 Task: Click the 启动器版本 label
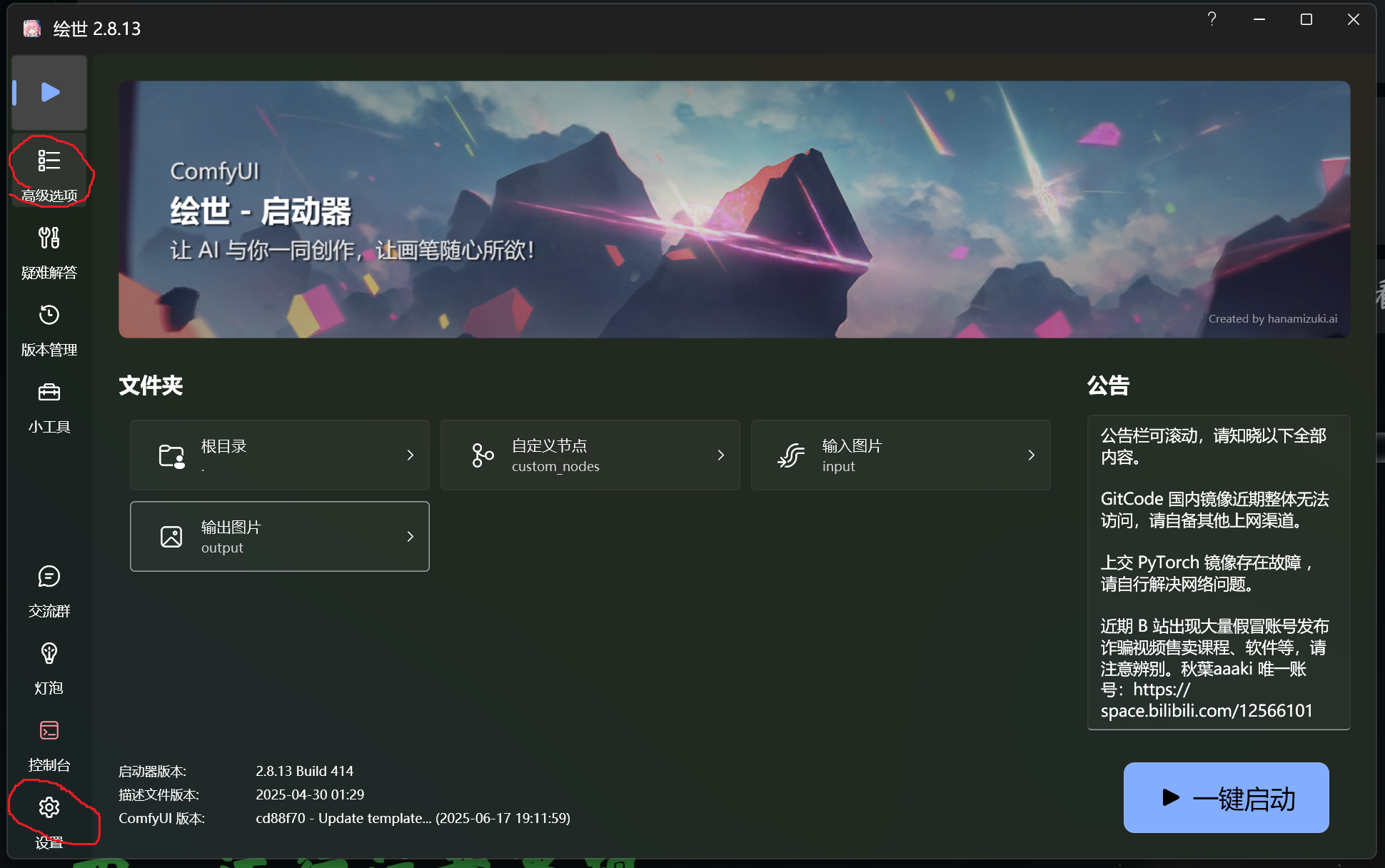pos(152,771)
